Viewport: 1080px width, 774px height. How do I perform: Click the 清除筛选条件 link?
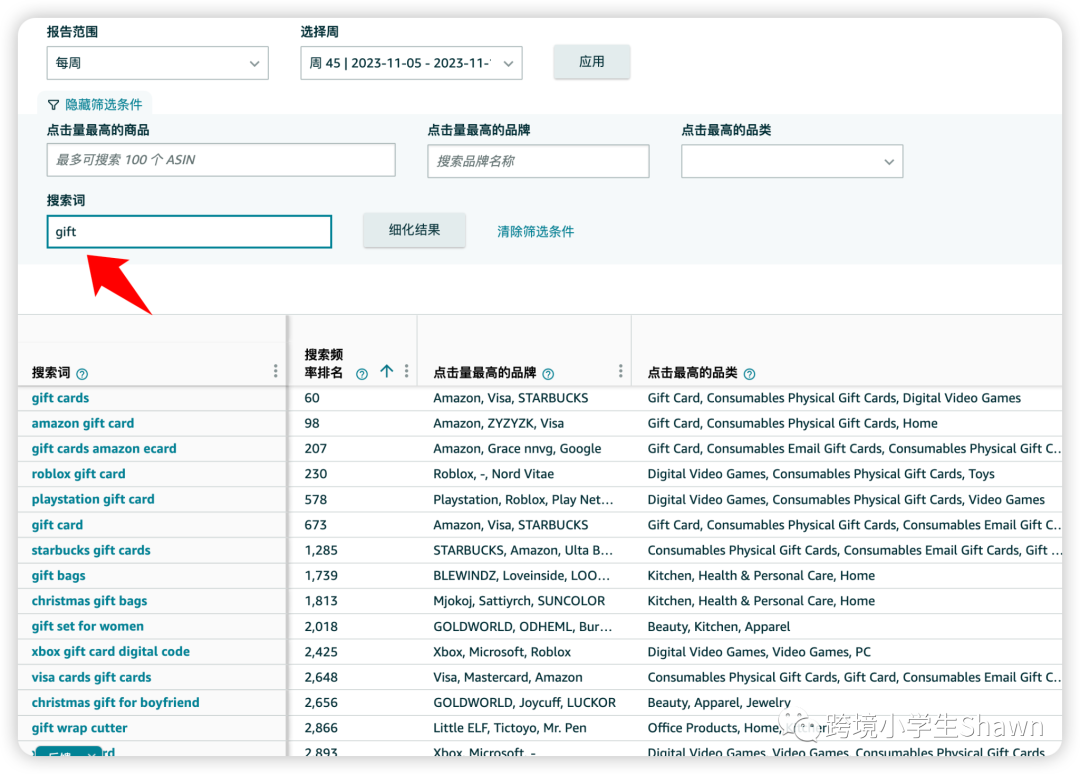(x=536, y=230)
